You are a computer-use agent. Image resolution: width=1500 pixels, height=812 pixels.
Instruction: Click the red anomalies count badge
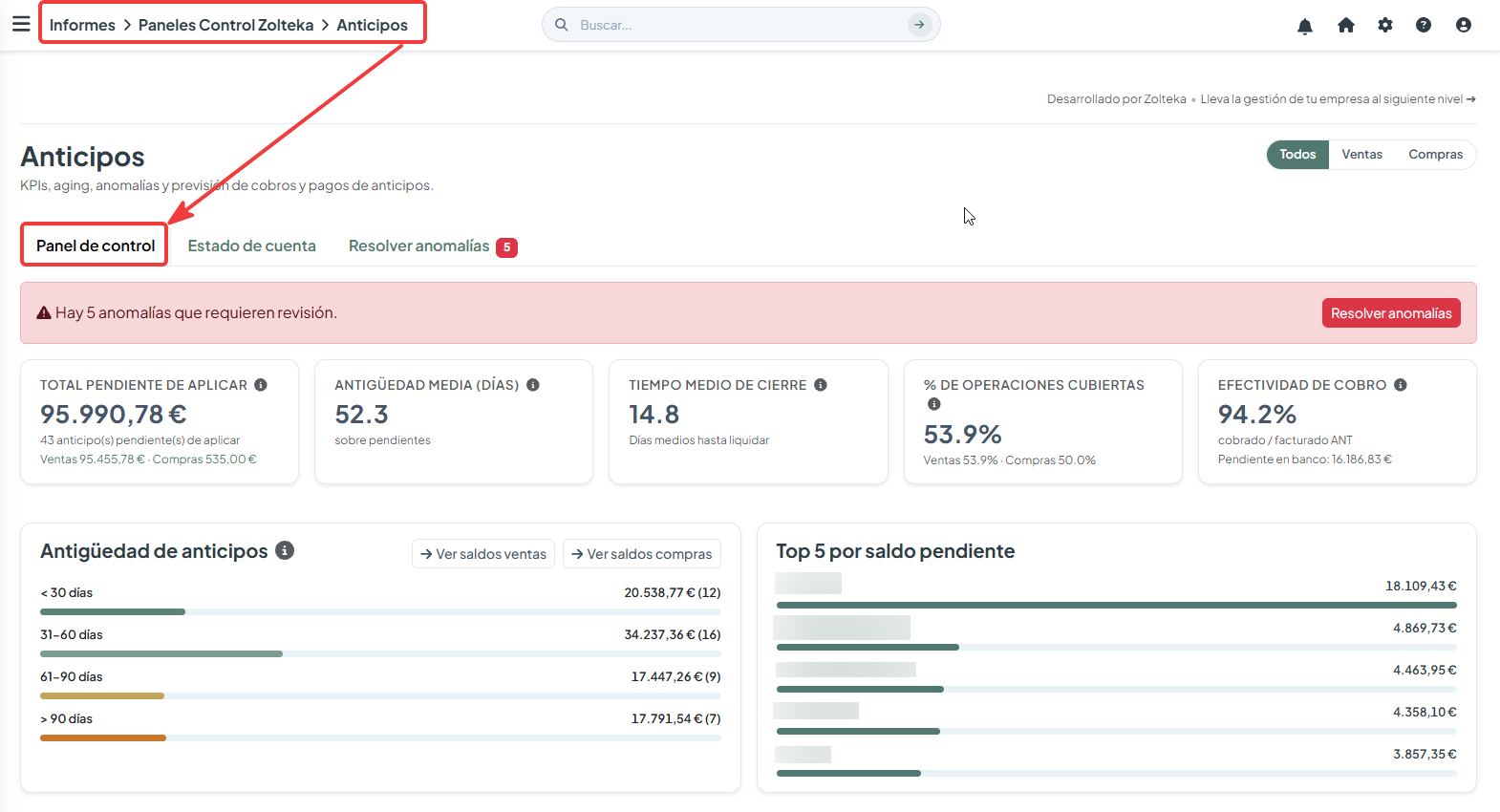click(x=506, y=247)
